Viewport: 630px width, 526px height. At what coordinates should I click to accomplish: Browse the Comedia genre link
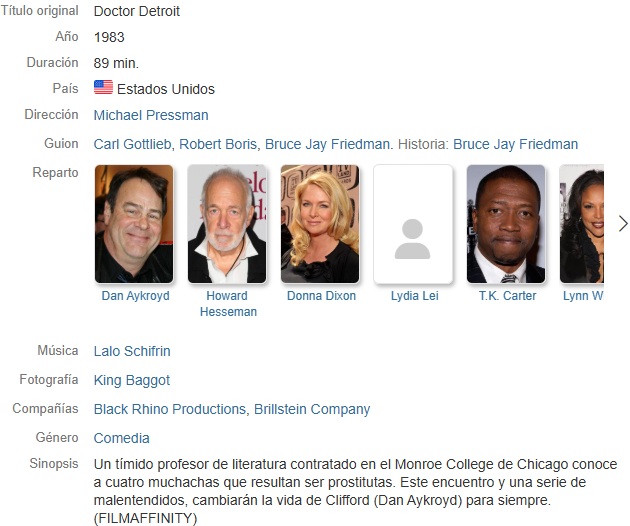(122, 438)
